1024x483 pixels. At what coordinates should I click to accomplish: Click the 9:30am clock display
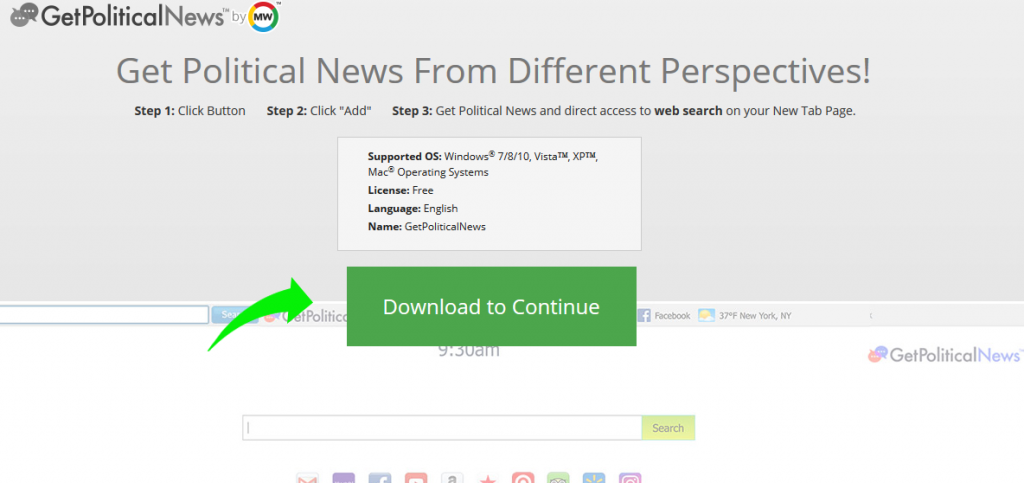(468, 351)
